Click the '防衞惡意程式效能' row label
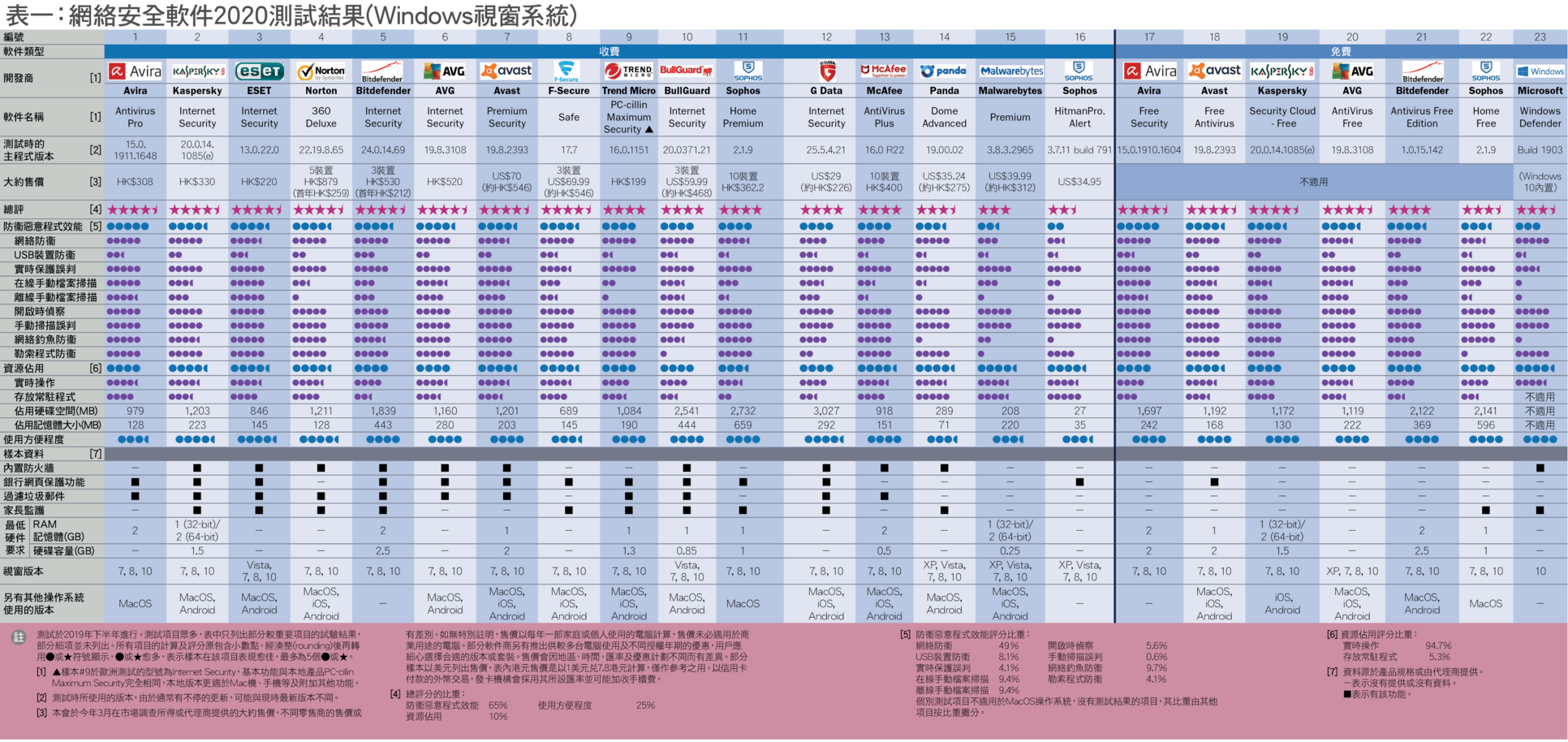 [x=43, y=226]
